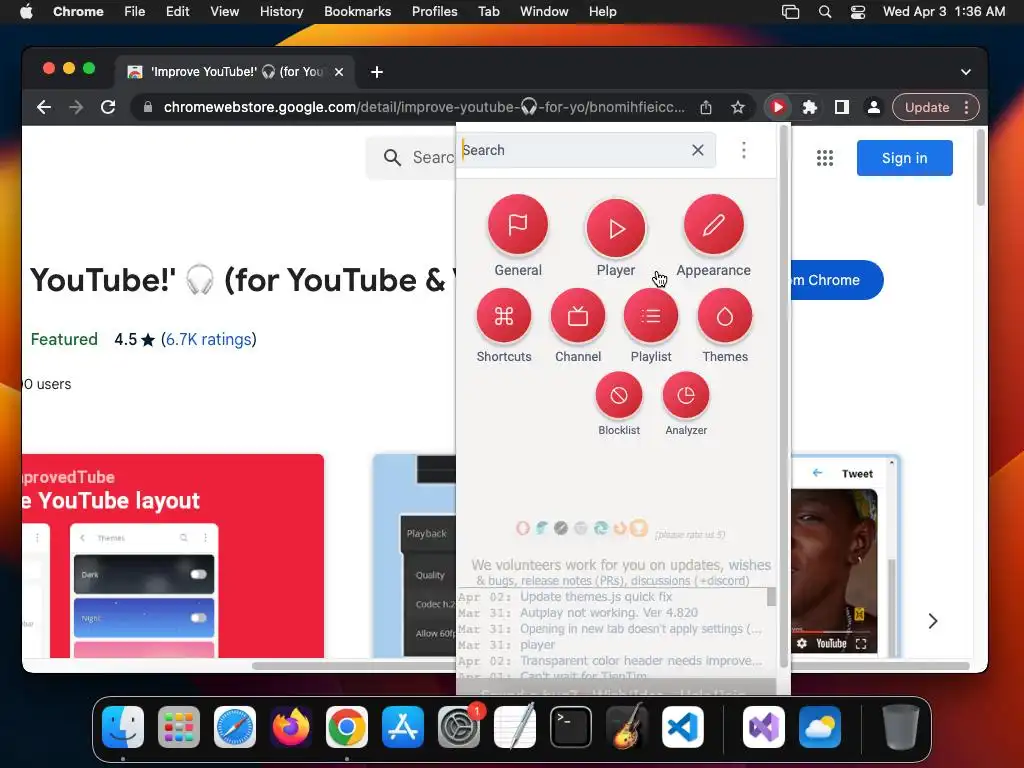Open the Window menu
This screenshot has width=1024, height=768.
coord(544,12)
